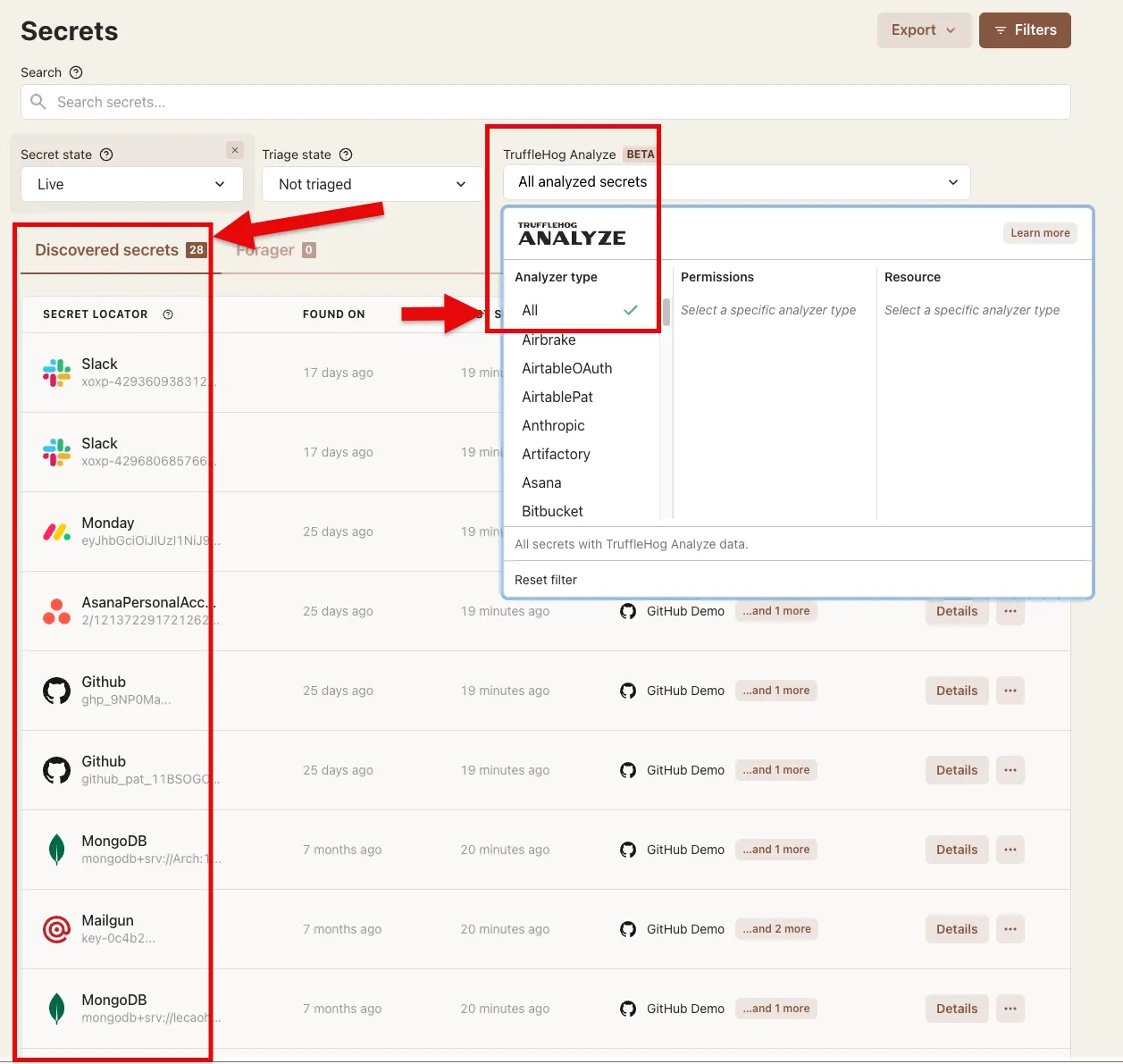Click the Learn more button in Analyze panel
The height and width of the screenshot is (1064, 1123).
[x=1040, y=233]
